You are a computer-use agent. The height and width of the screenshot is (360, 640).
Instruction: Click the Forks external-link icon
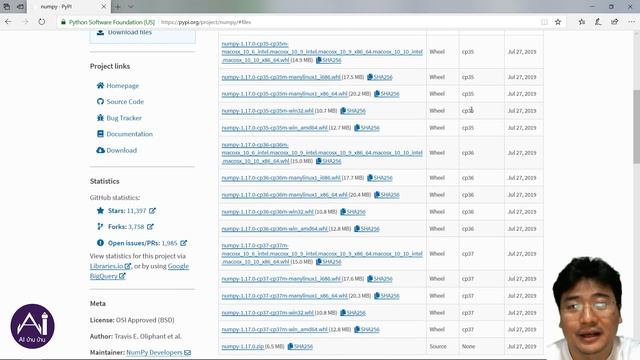[x=150, y=227]
